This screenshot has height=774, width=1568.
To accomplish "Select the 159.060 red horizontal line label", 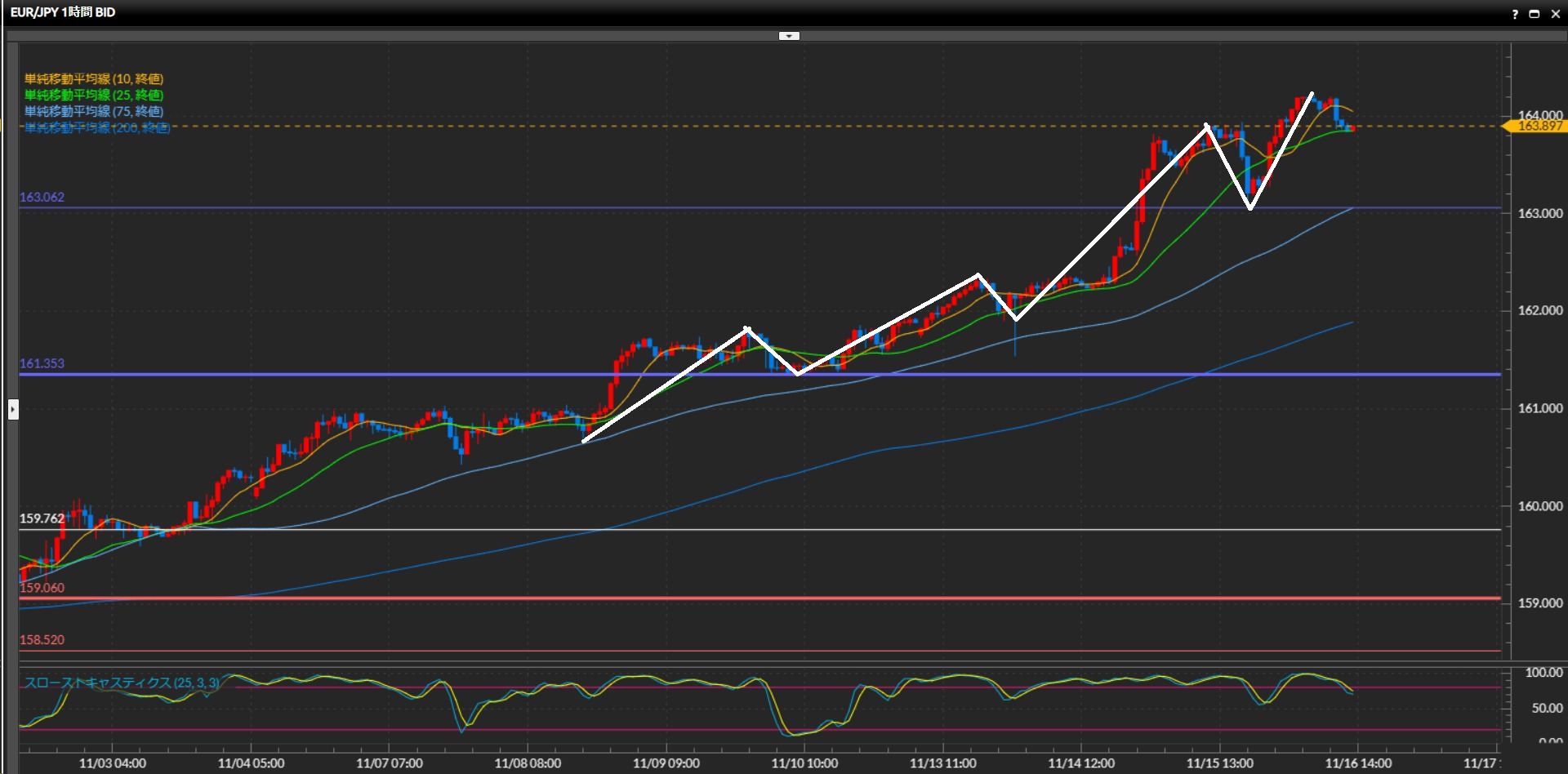I will (x=42, y=588).
